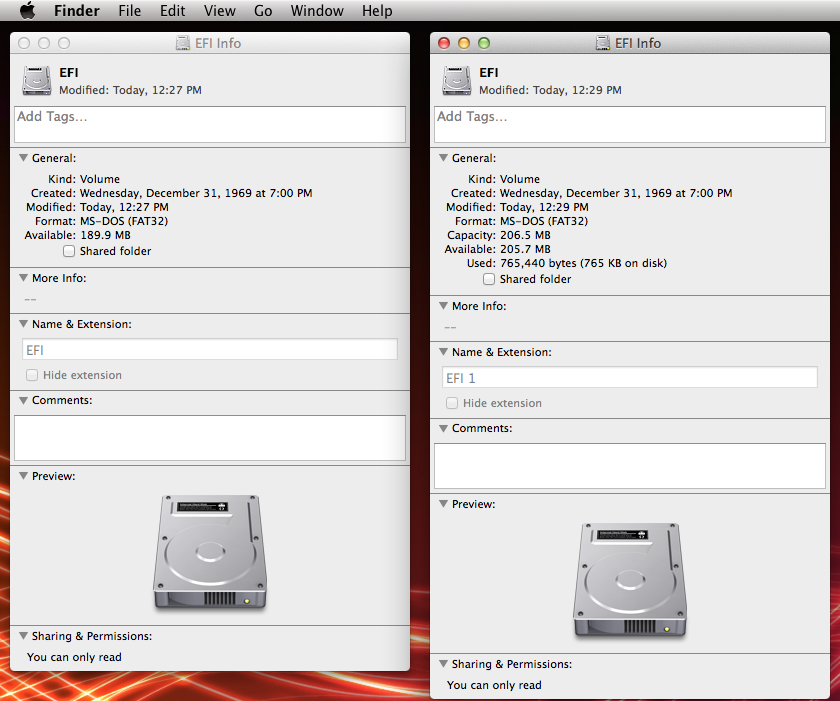The height and width of the screenshot is (701, 840).
Task: Click Format MS-DOS (FAT32) in left window
Action: (124, 221)
